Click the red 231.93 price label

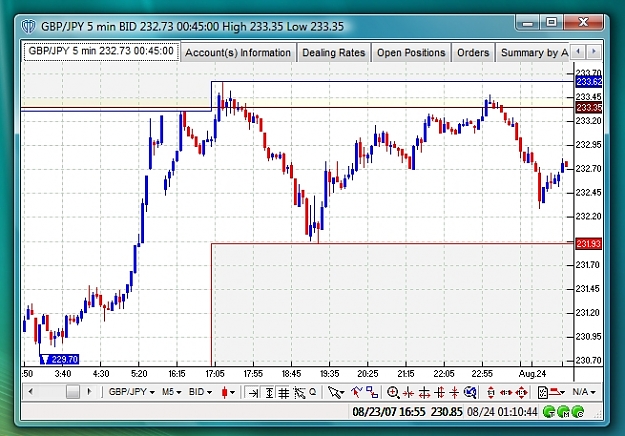[589, 244]
